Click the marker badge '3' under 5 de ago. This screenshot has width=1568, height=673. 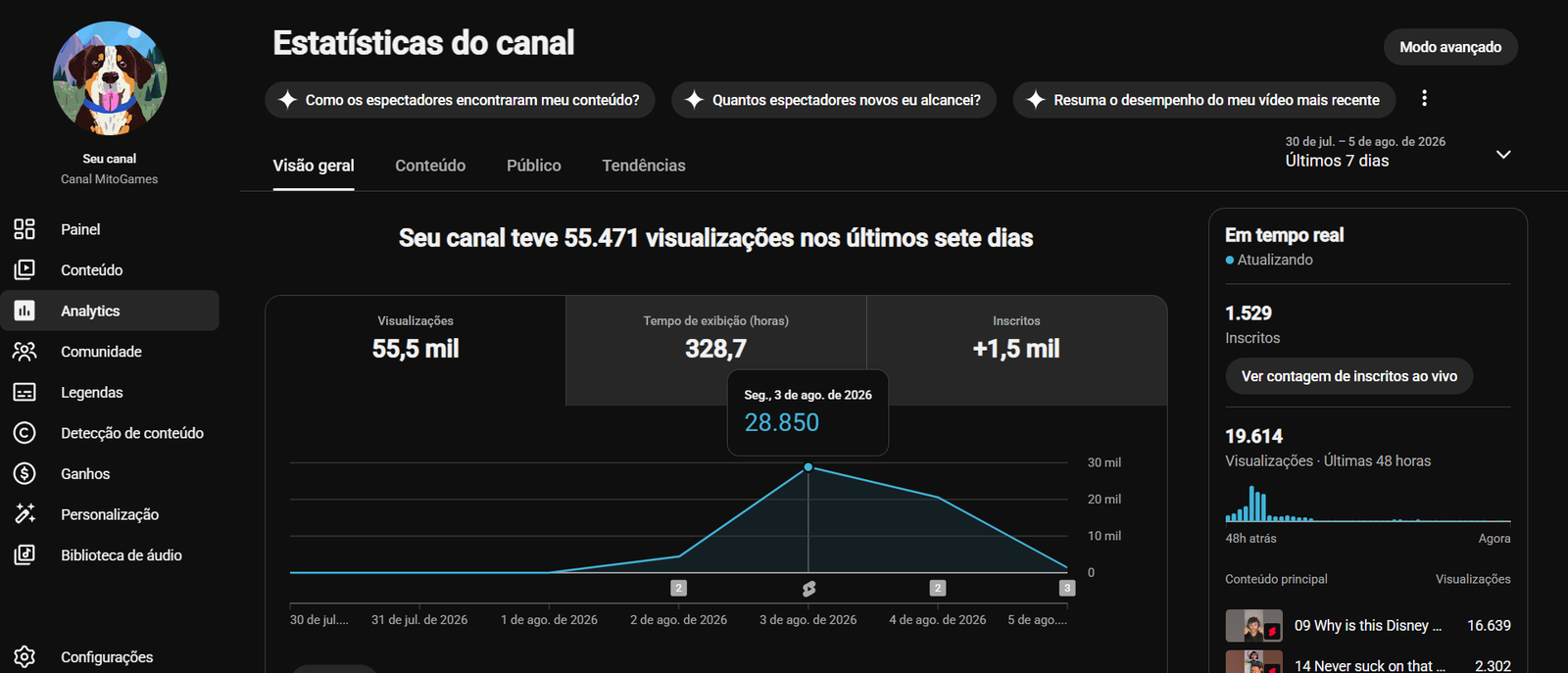(x=1067, y=588)
